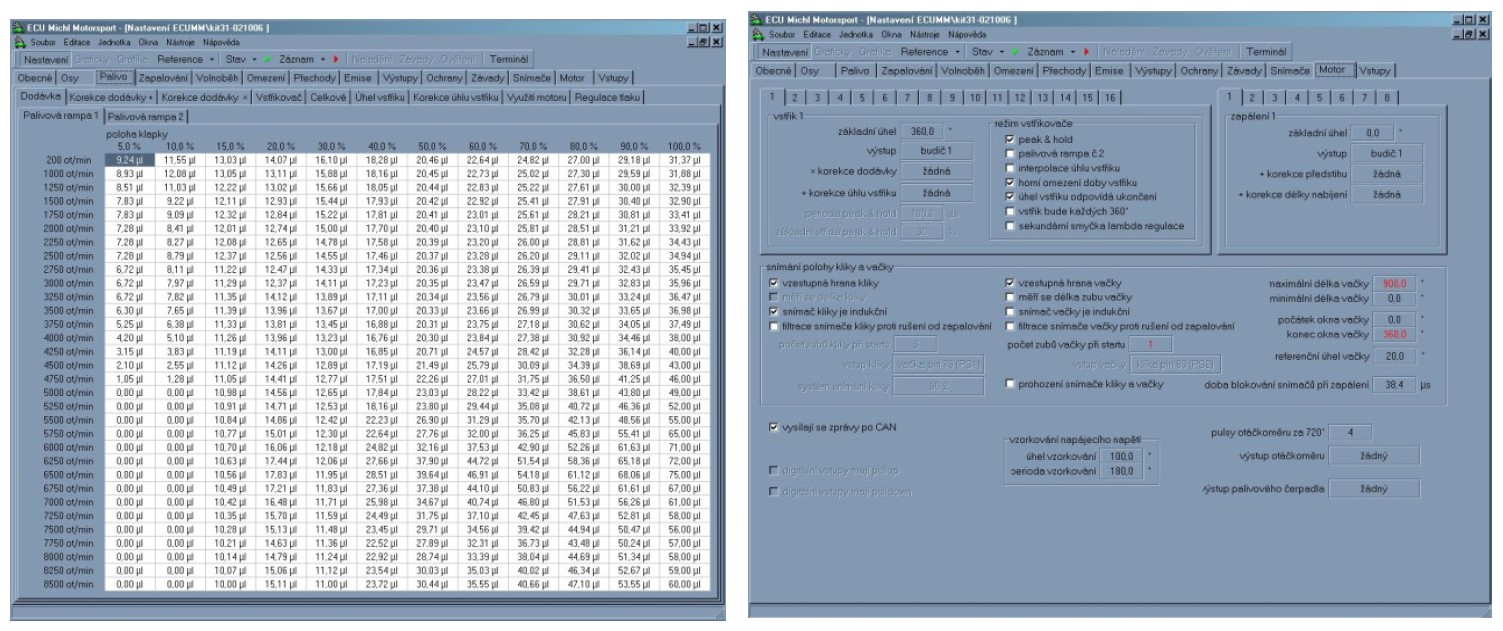The image size is (1503, 631).
Task: Toggle úhel vstřiku odpovídá ukončení checkbox
Action: [x=1009, y=197]
